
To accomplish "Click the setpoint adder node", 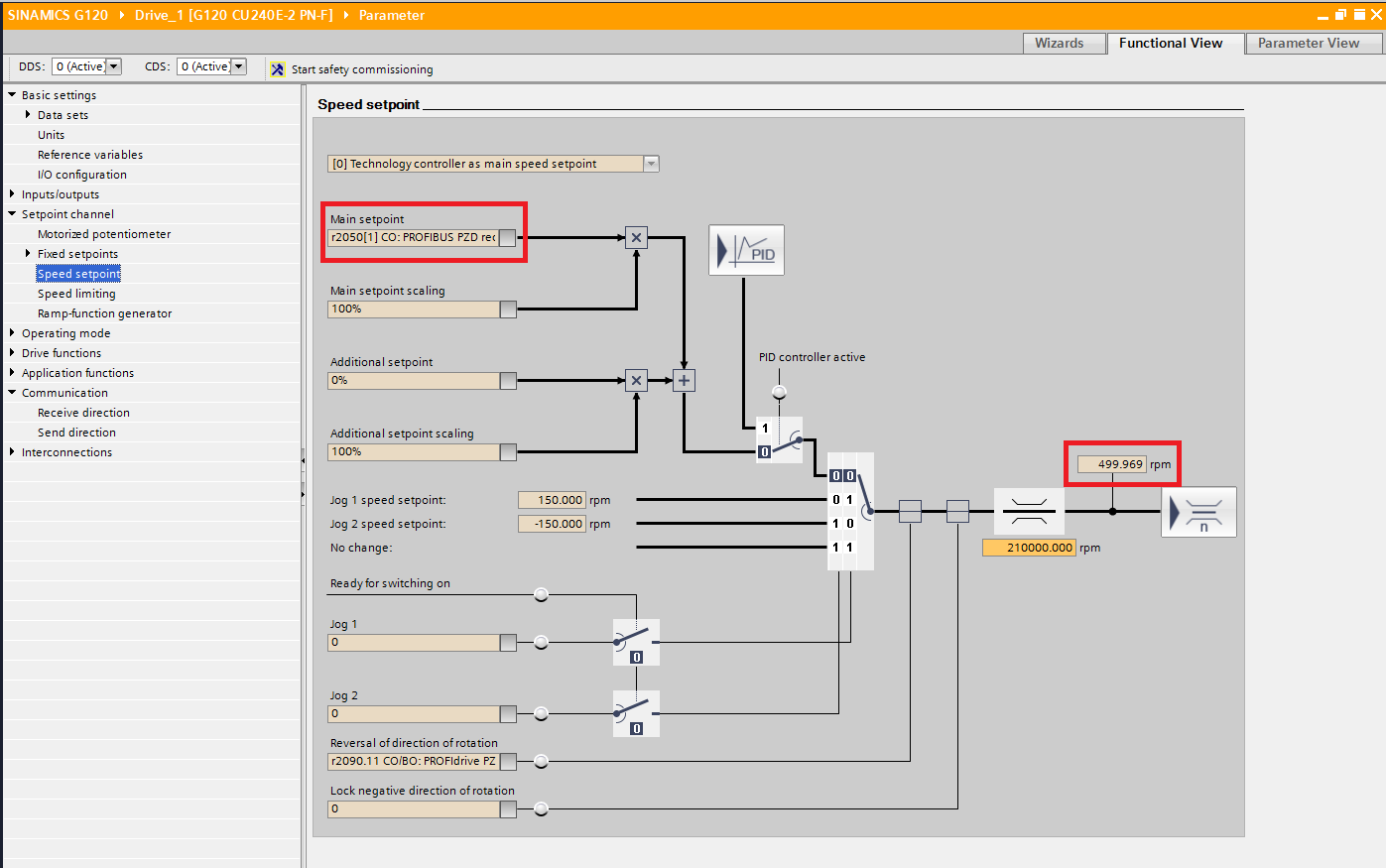I will coord(684,380).
